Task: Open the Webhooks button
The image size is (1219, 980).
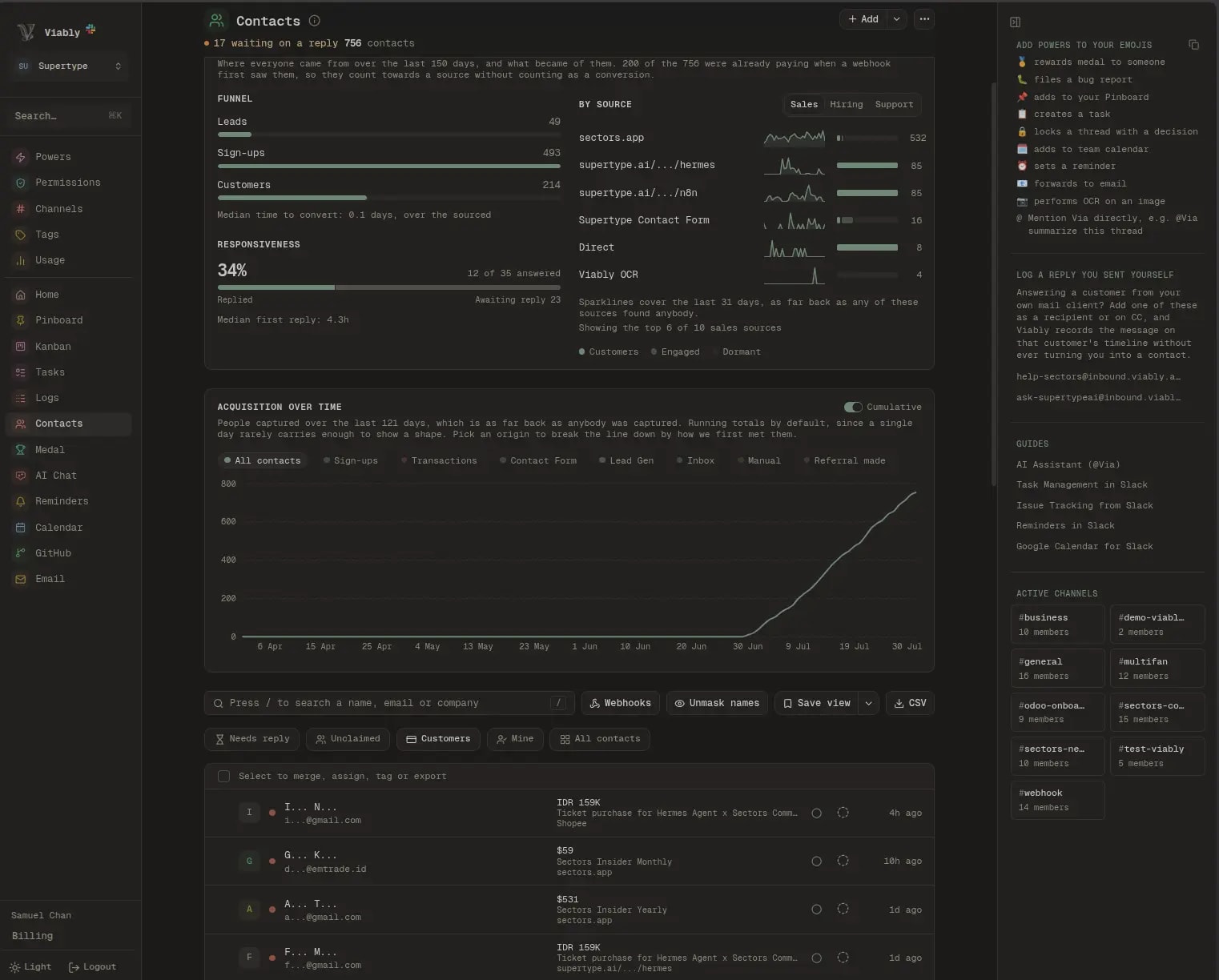Action: (x=621, y=704)
